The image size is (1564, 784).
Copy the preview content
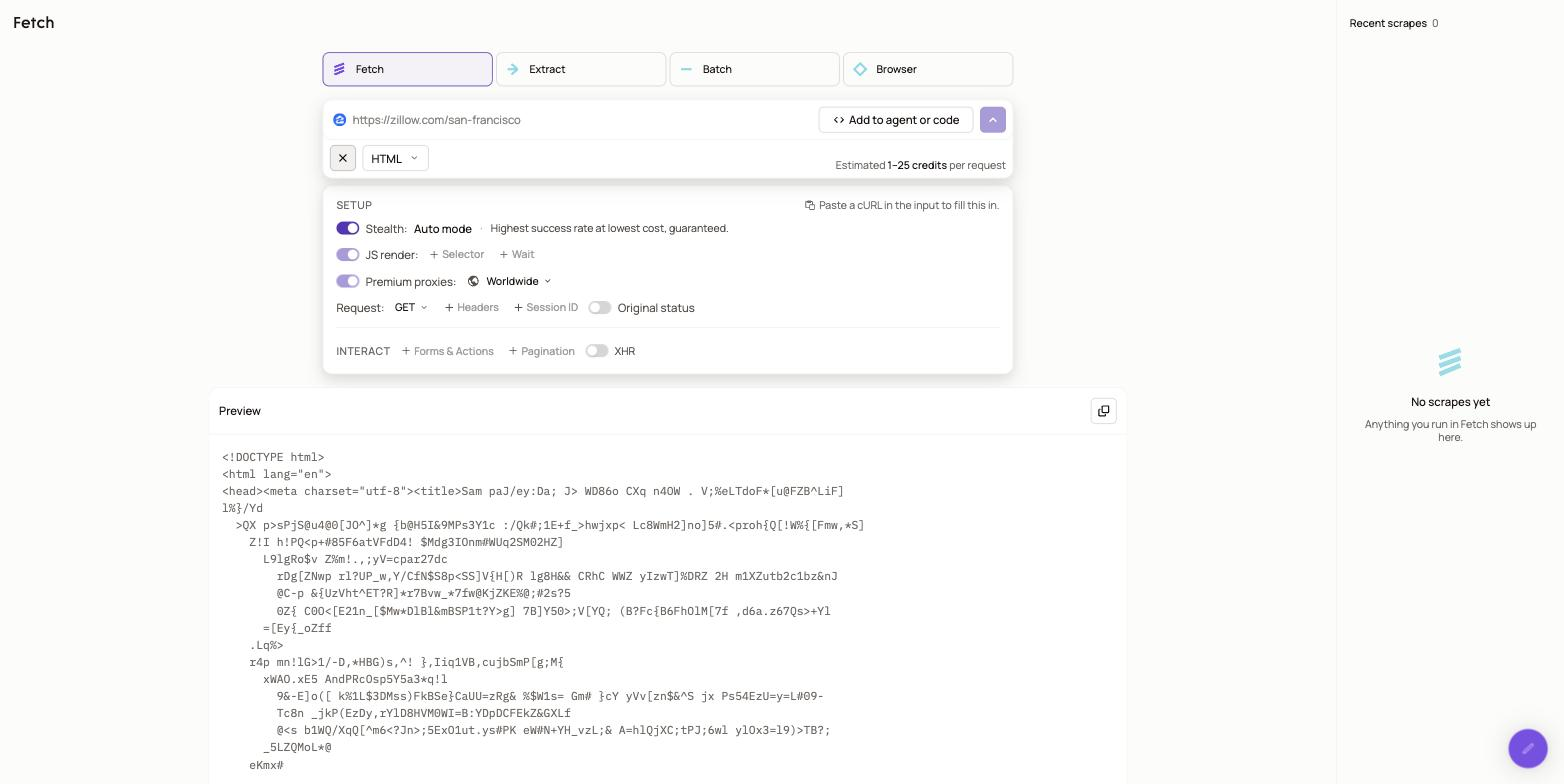click(x=1104, y=411)
